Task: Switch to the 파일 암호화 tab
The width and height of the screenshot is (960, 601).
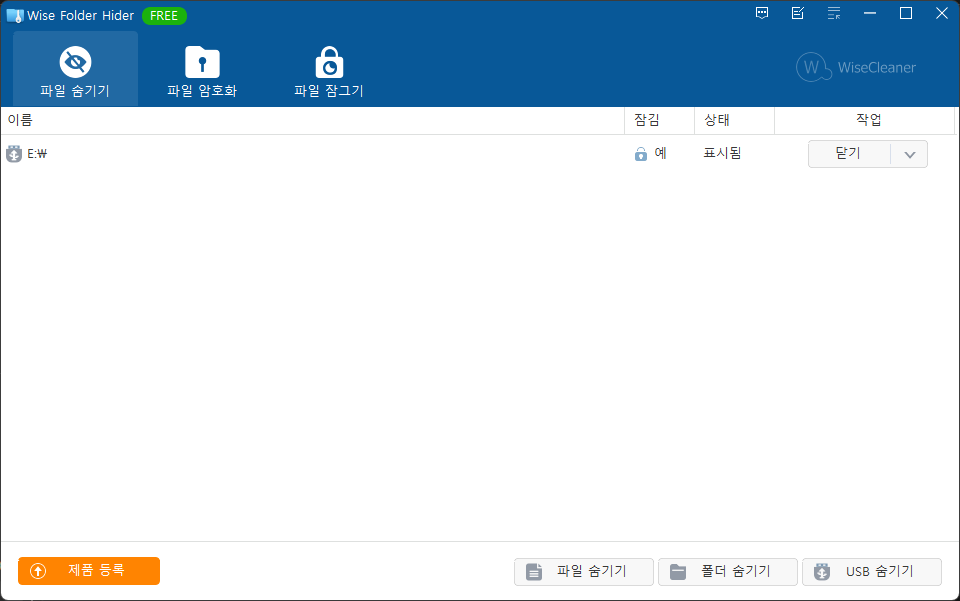Action: (202, 69)
